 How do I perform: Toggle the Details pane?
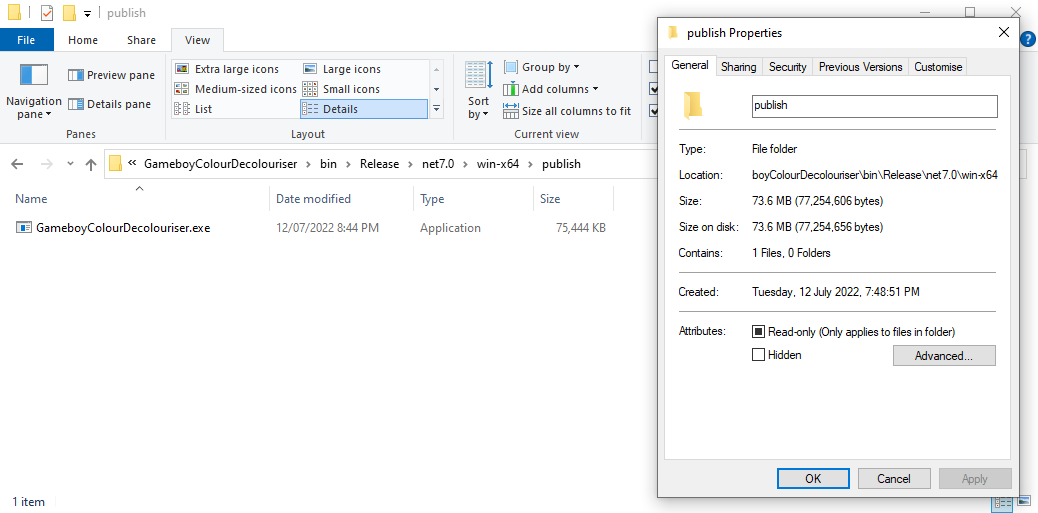110,104
